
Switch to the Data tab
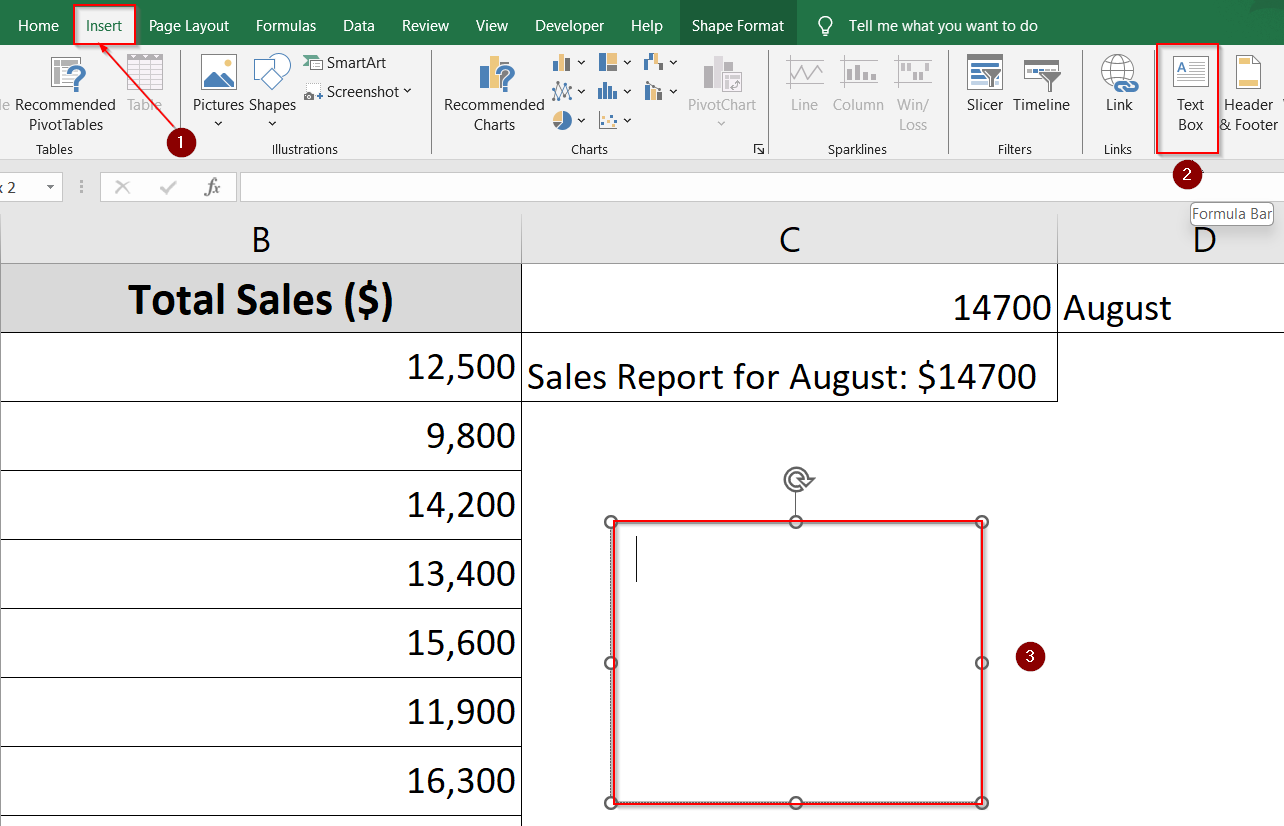[x=359, y=25]
